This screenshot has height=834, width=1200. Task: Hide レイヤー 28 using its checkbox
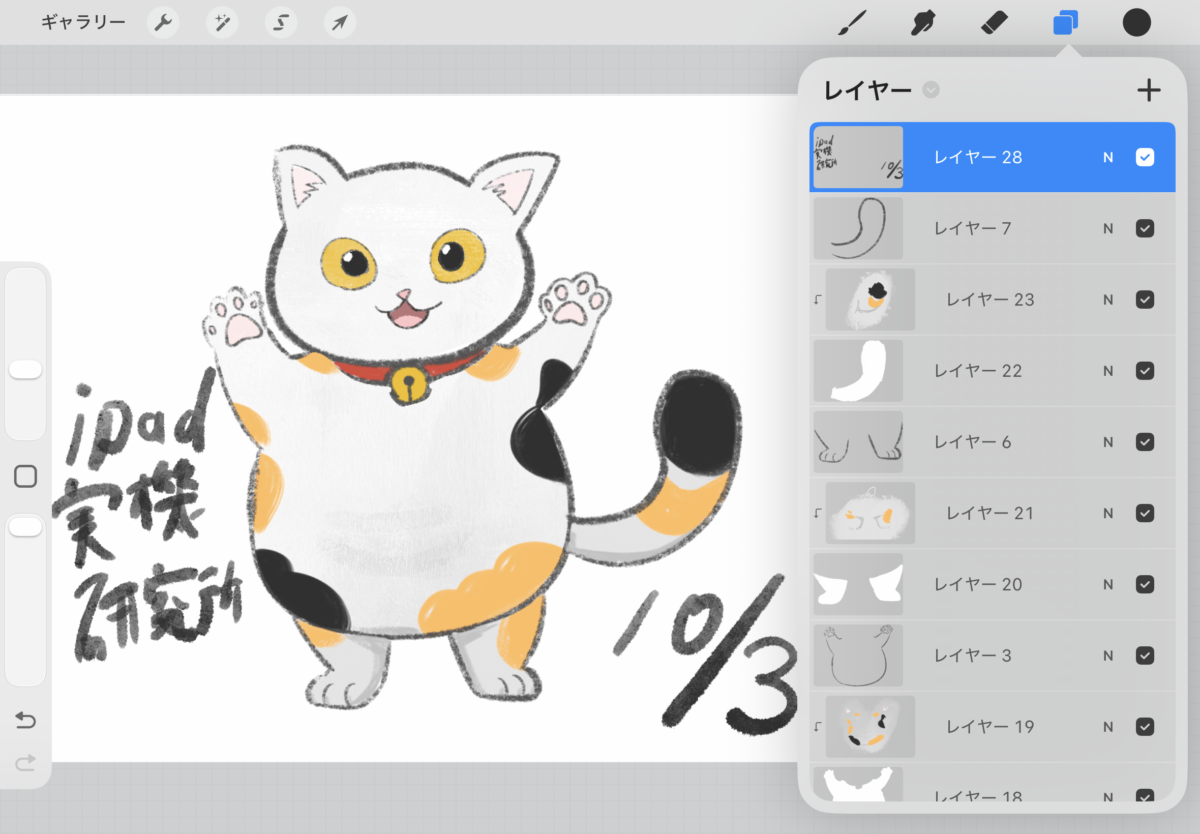[1145, 157]
